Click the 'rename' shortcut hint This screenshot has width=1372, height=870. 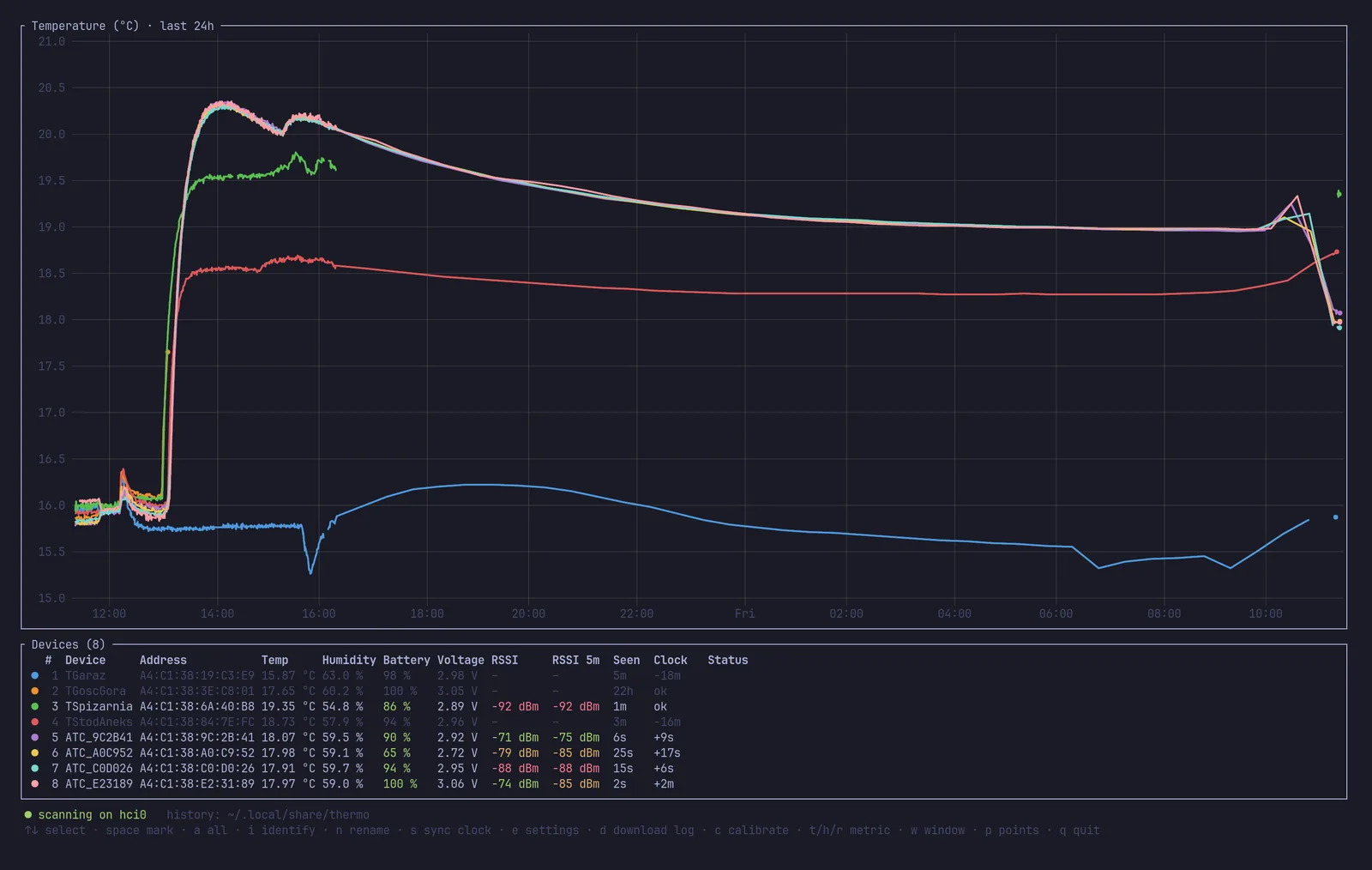click(363, 830)
